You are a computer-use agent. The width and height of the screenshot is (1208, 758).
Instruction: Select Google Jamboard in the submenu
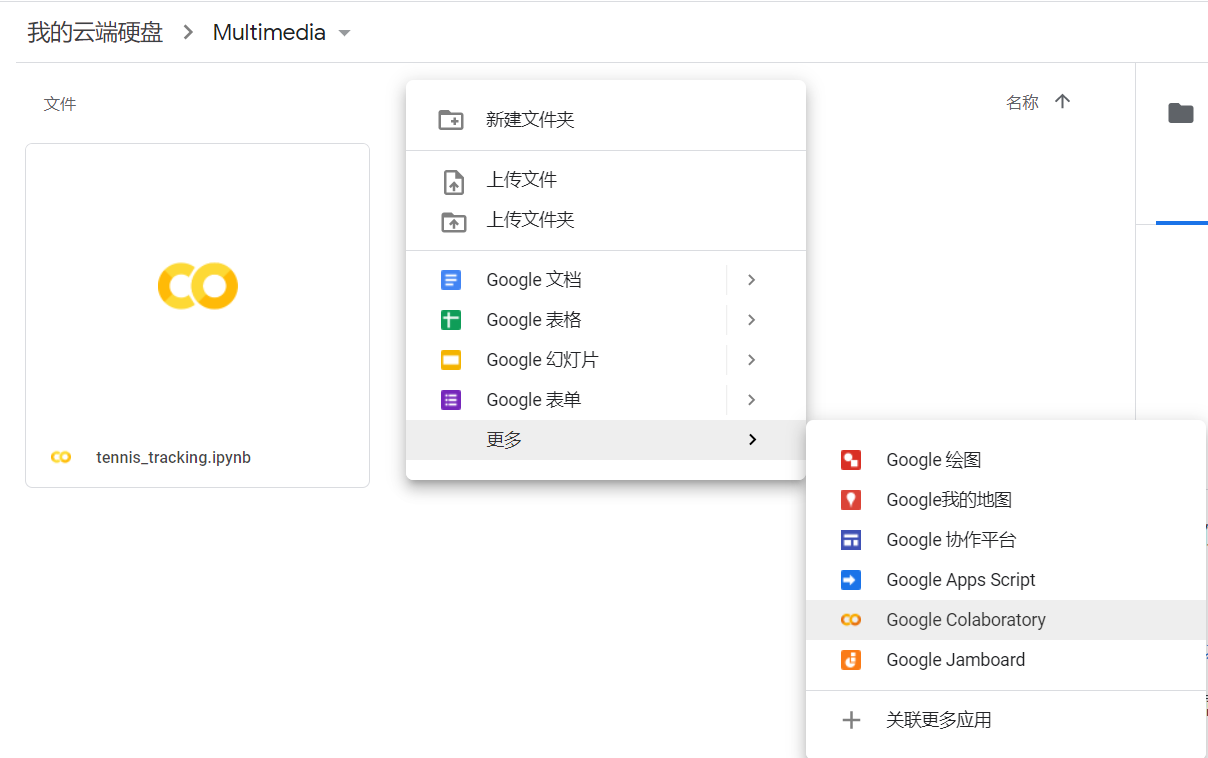coord(955,659)
